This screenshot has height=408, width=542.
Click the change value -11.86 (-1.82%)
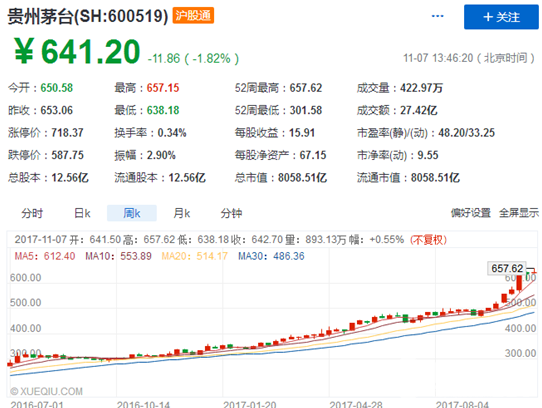pyautogui.click(x=193, y=58)
